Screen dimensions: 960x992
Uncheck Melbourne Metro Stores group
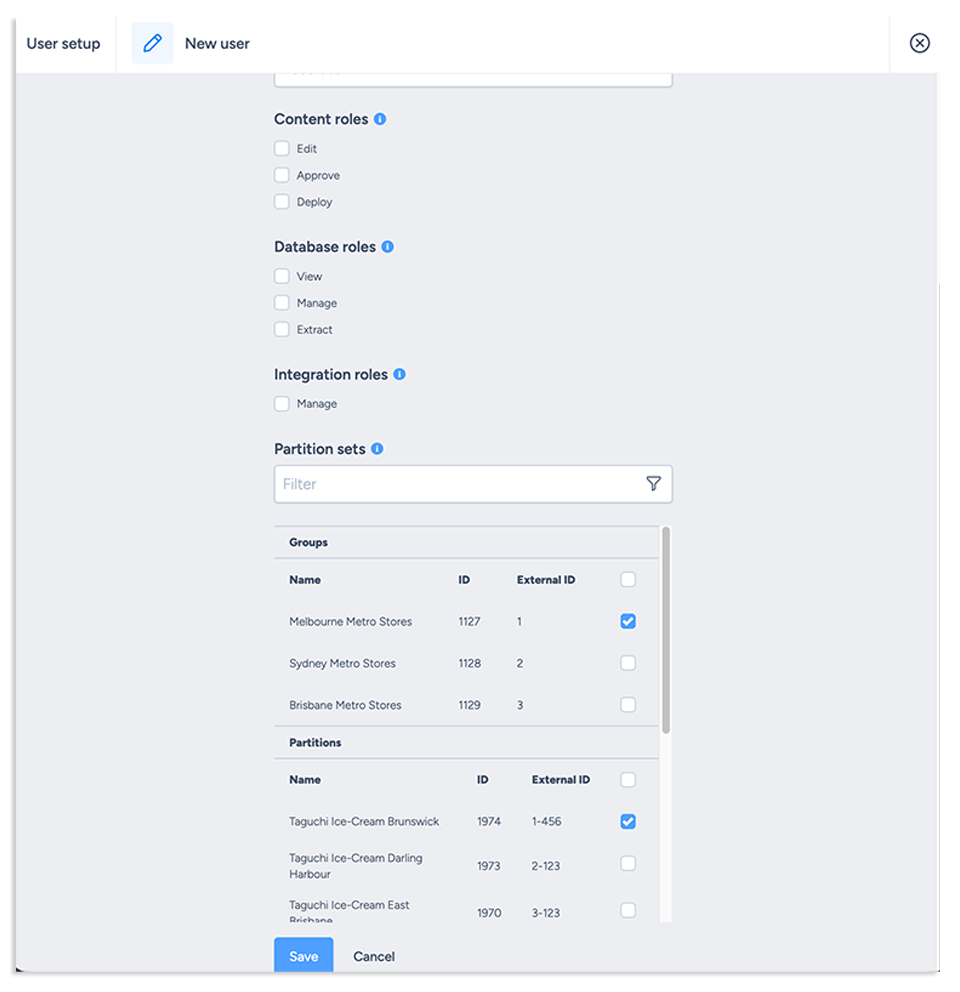coord(628,621)
